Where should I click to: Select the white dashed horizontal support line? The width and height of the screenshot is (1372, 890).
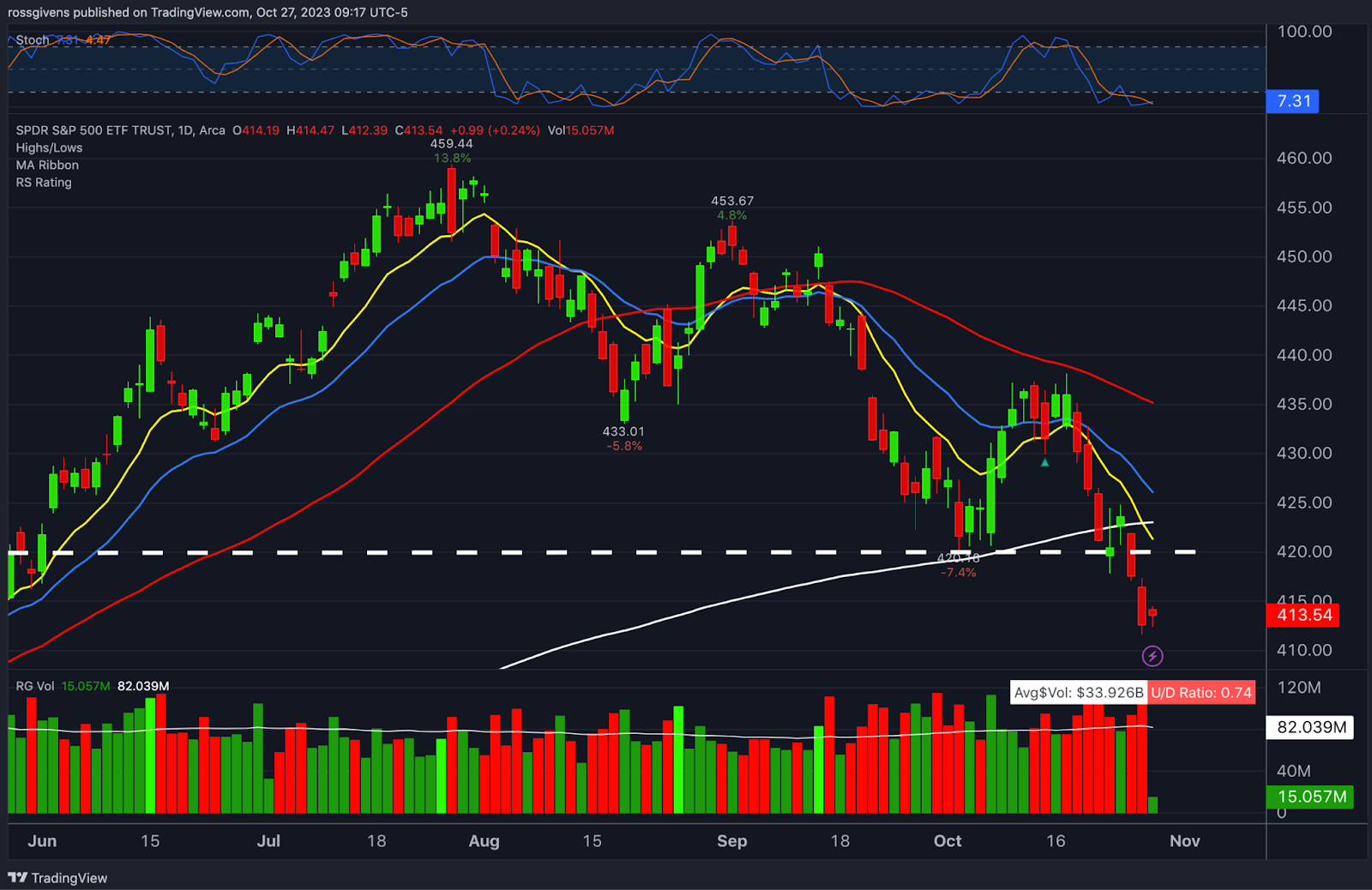point(602,552)
